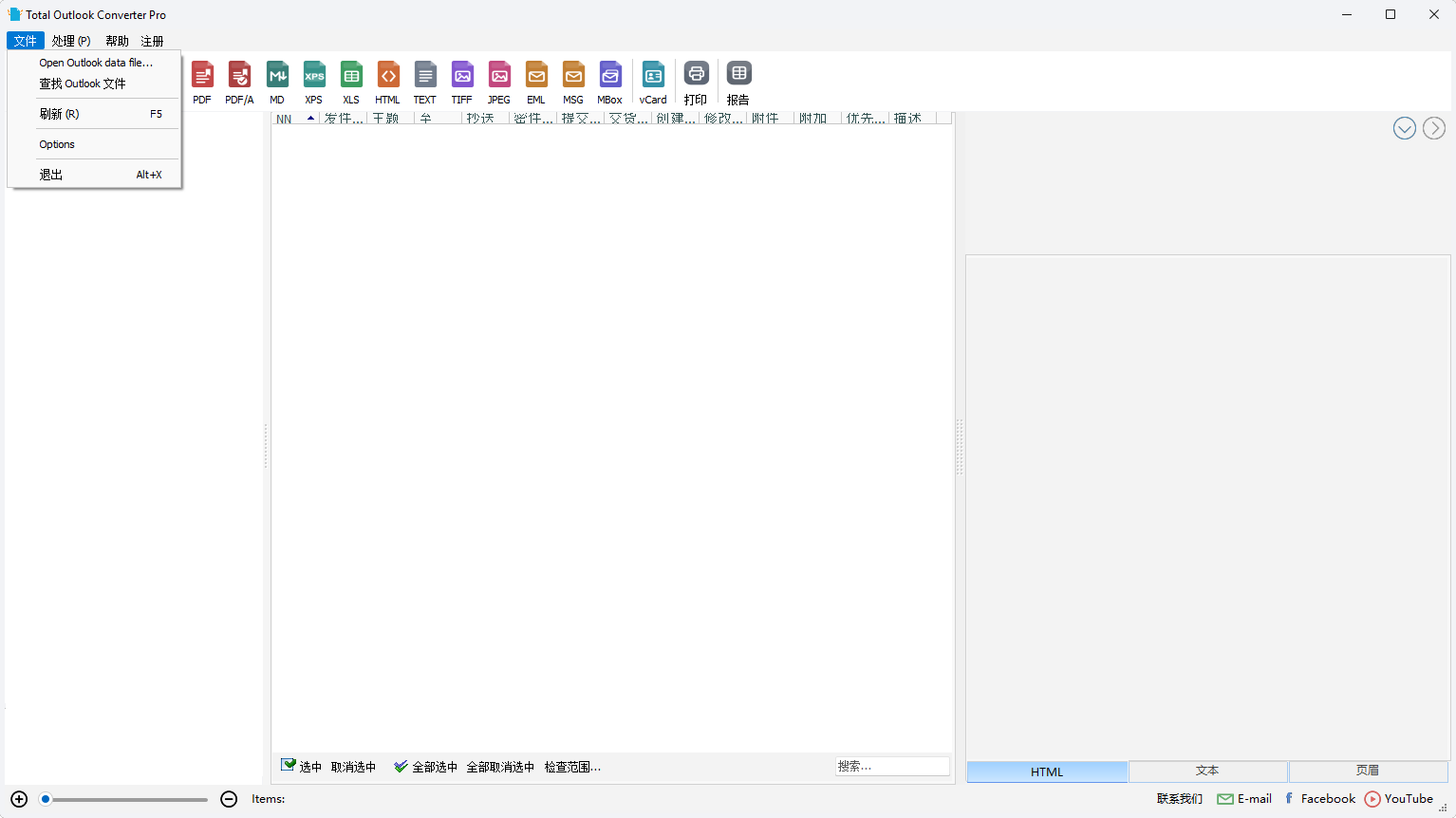Click the 全部选中 check all button
1456x818 pixels.
coord(426,767)
